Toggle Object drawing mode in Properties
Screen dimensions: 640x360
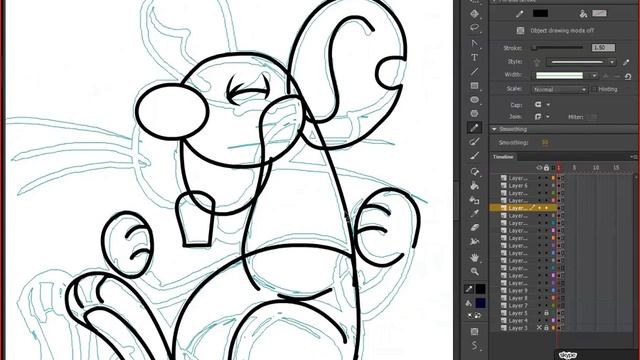pyautogui.click(x=520, y=31)
